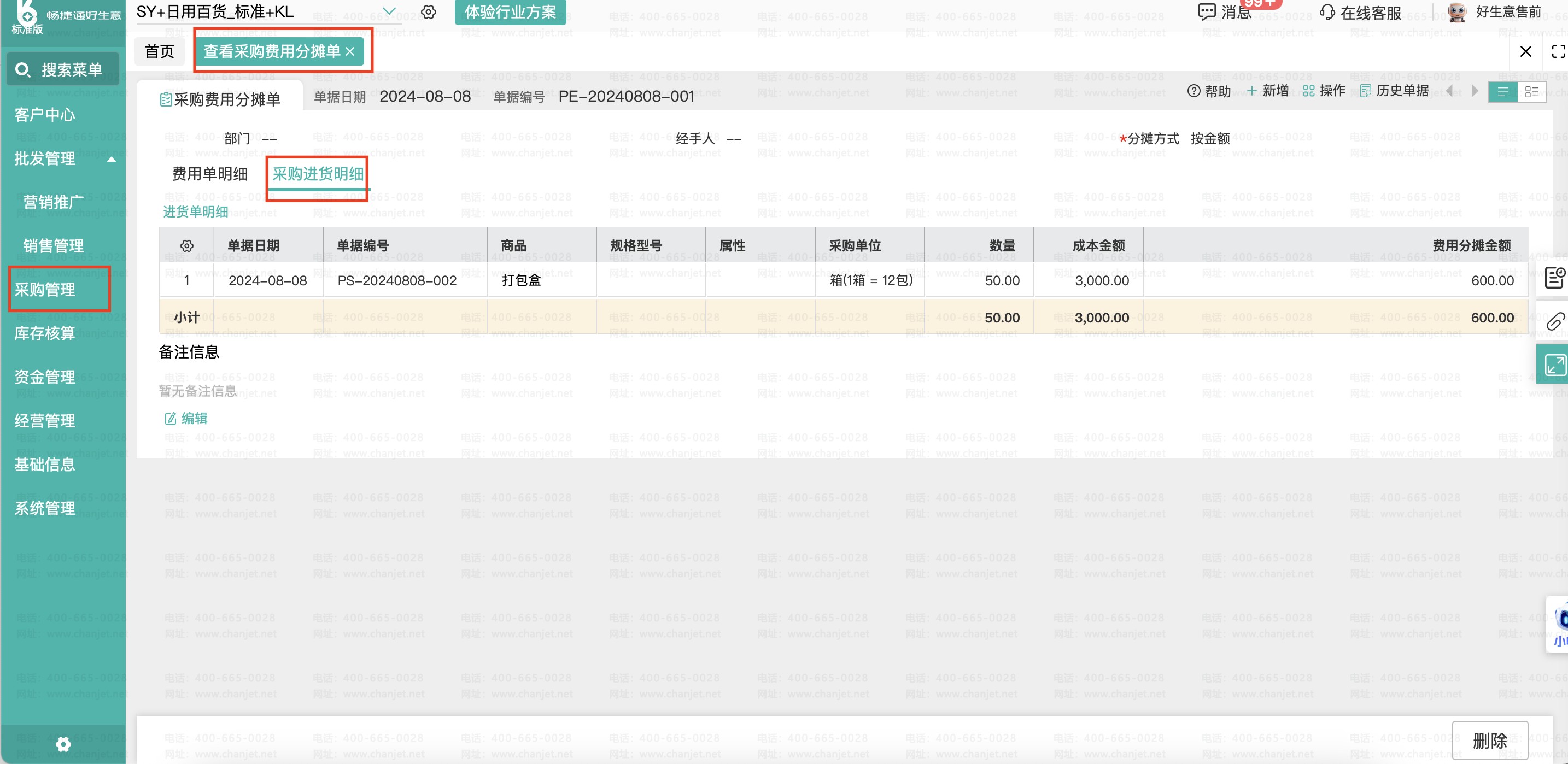Viewport: 1568px width, 764px height.
Task: Open 基础信息 in sidebar
Action: pos(44,465)
